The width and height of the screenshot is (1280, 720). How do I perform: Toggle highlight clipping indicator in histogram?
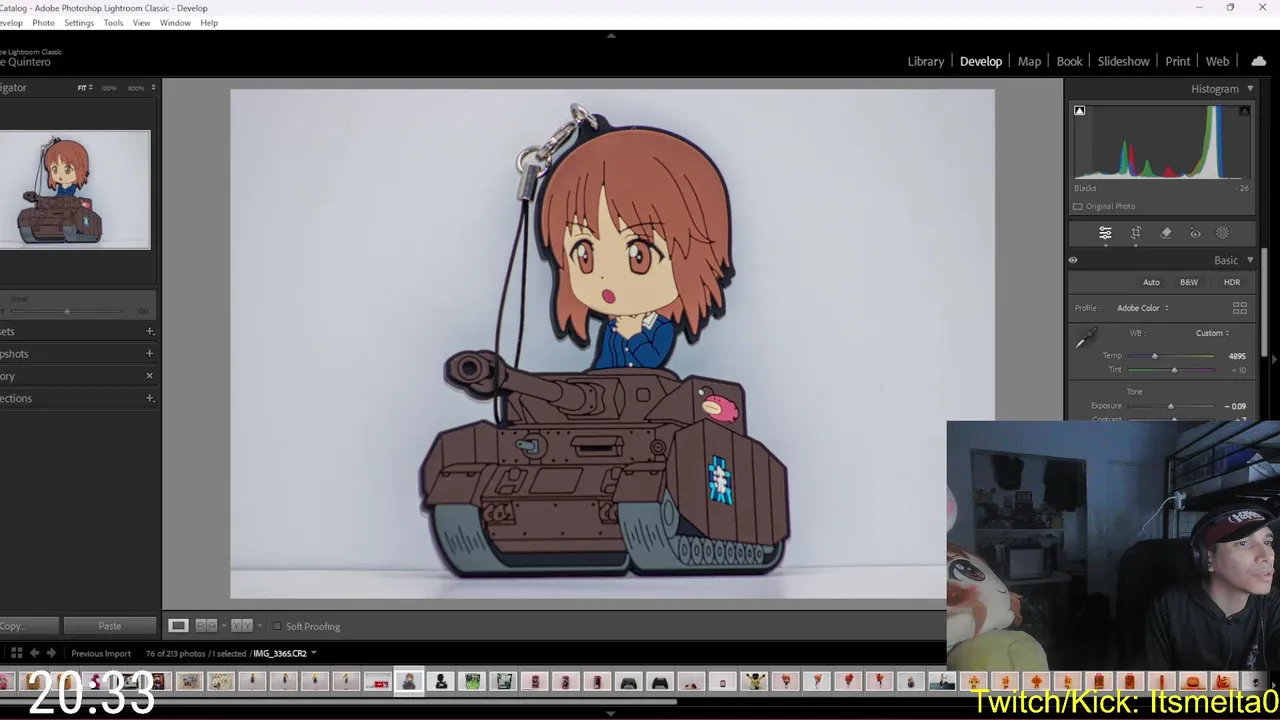tap(1244, 111)
